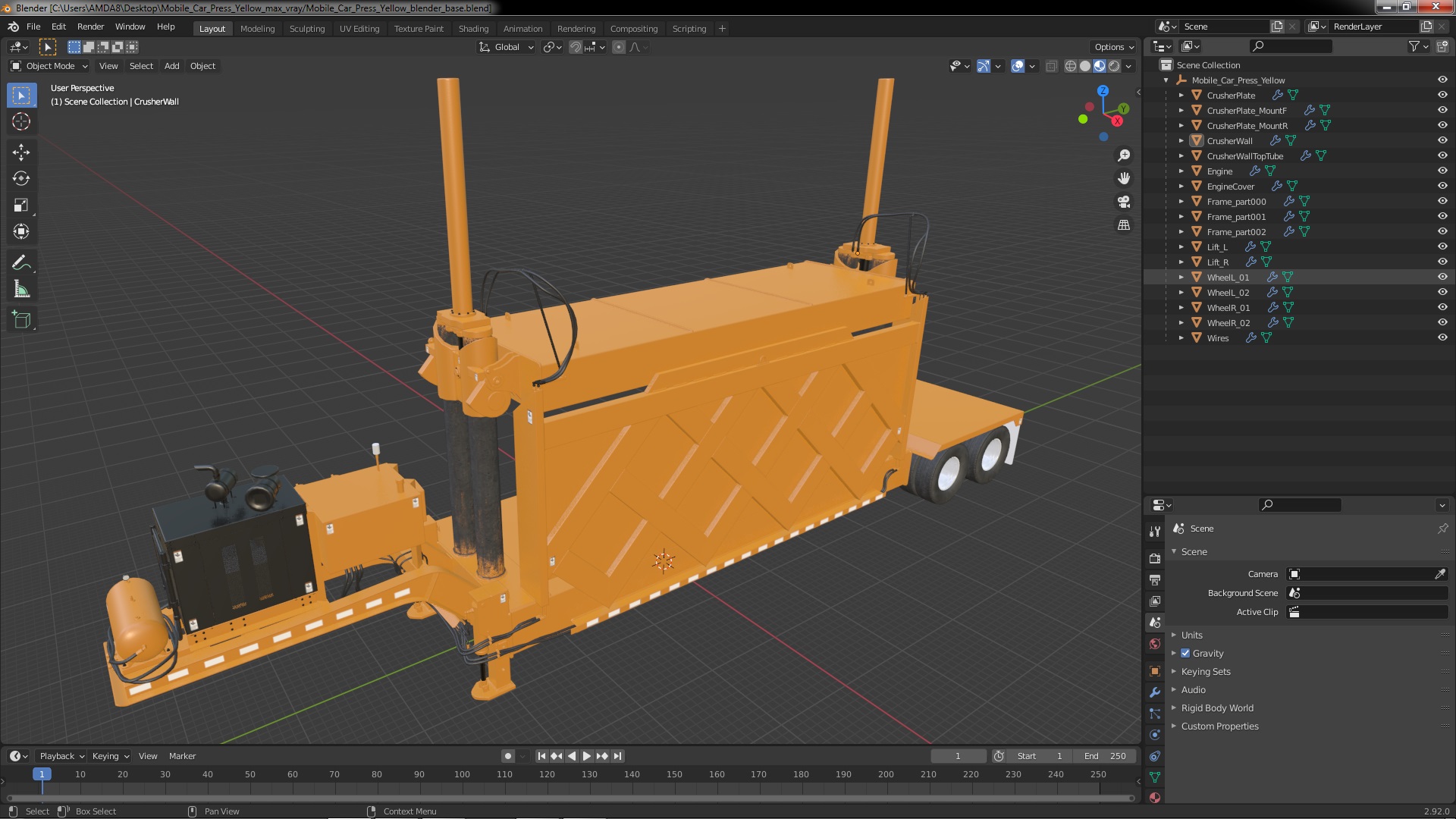
Task: Hide Engine object in viewport
Action: tap(1442, 171)
